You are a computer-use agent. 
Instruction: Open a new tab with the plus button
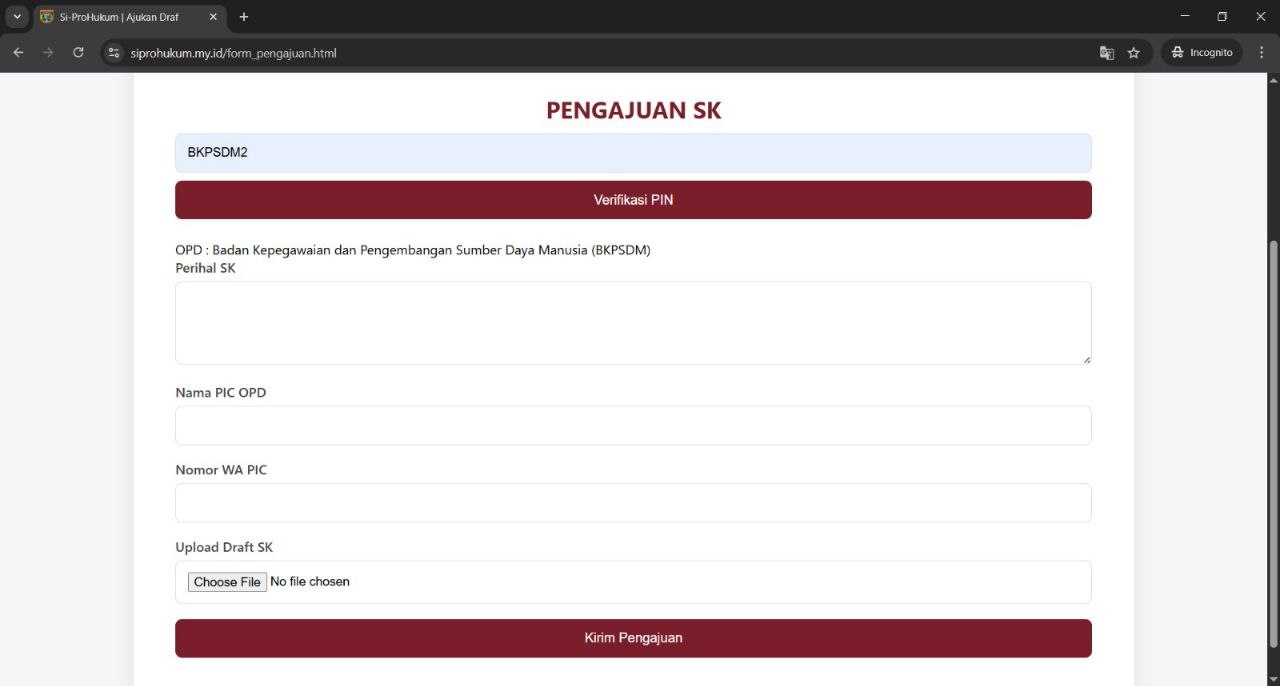pos(243,16)
